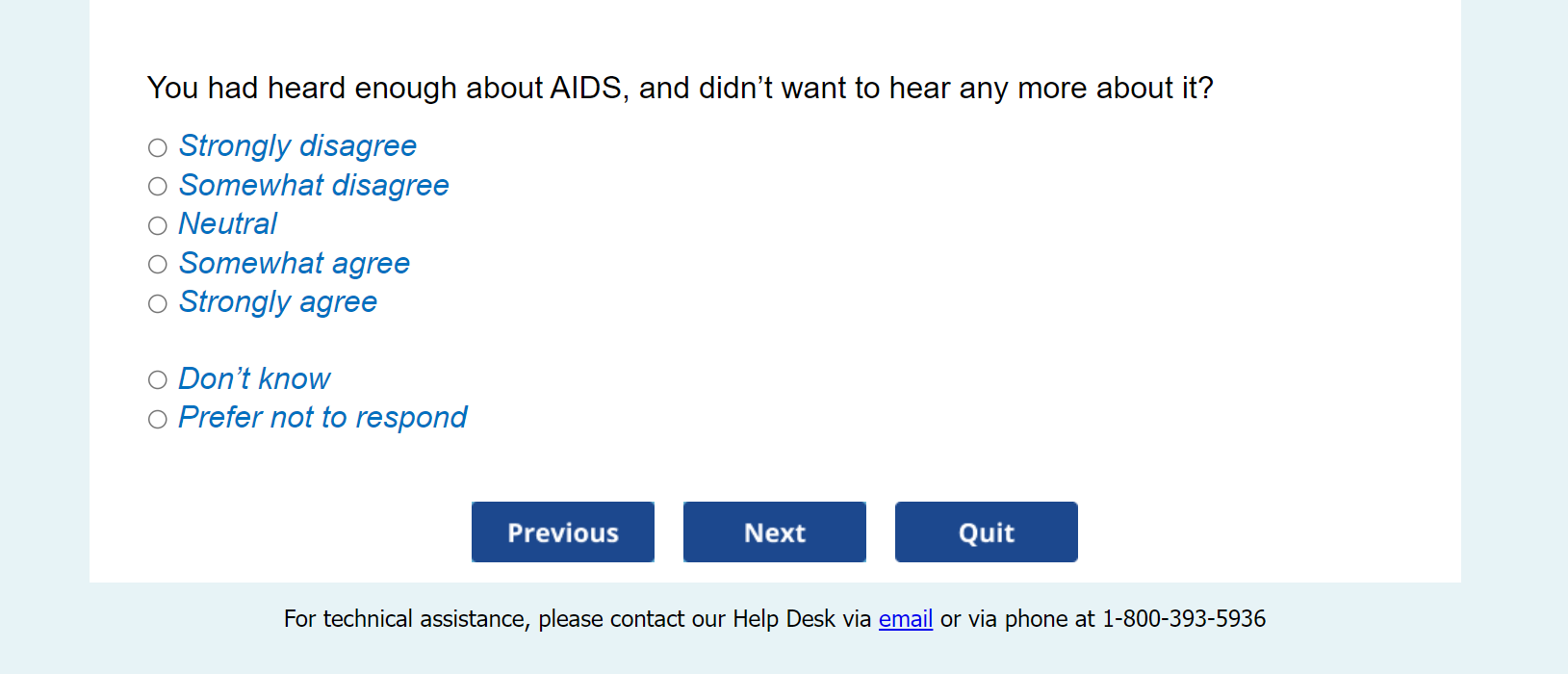Quit the survey with Quit button

[x=986, y=531]
